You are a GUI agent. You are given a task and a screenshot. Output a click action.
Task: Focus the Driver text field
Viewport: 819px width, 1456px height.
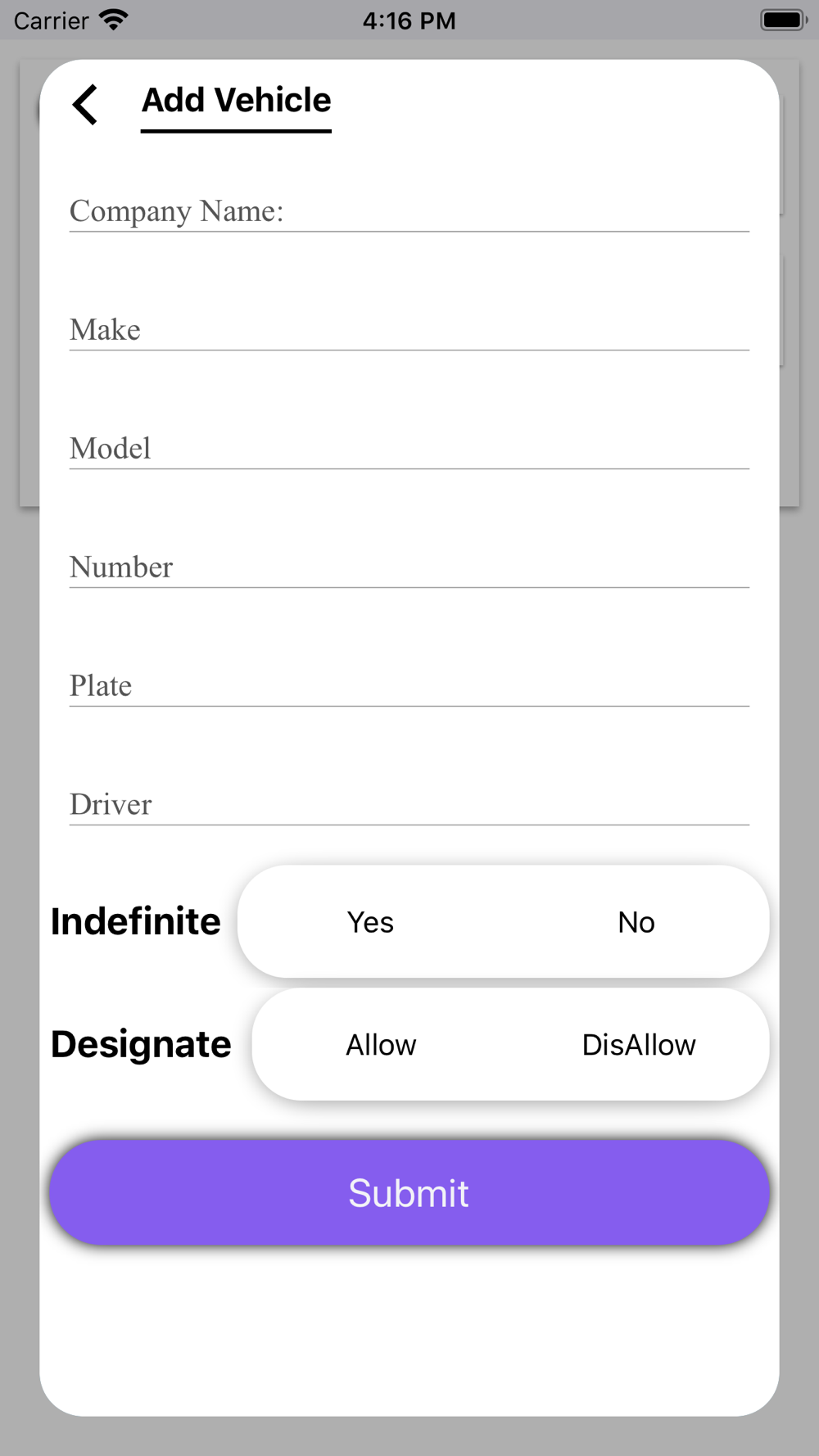click(x=409, y=805)
